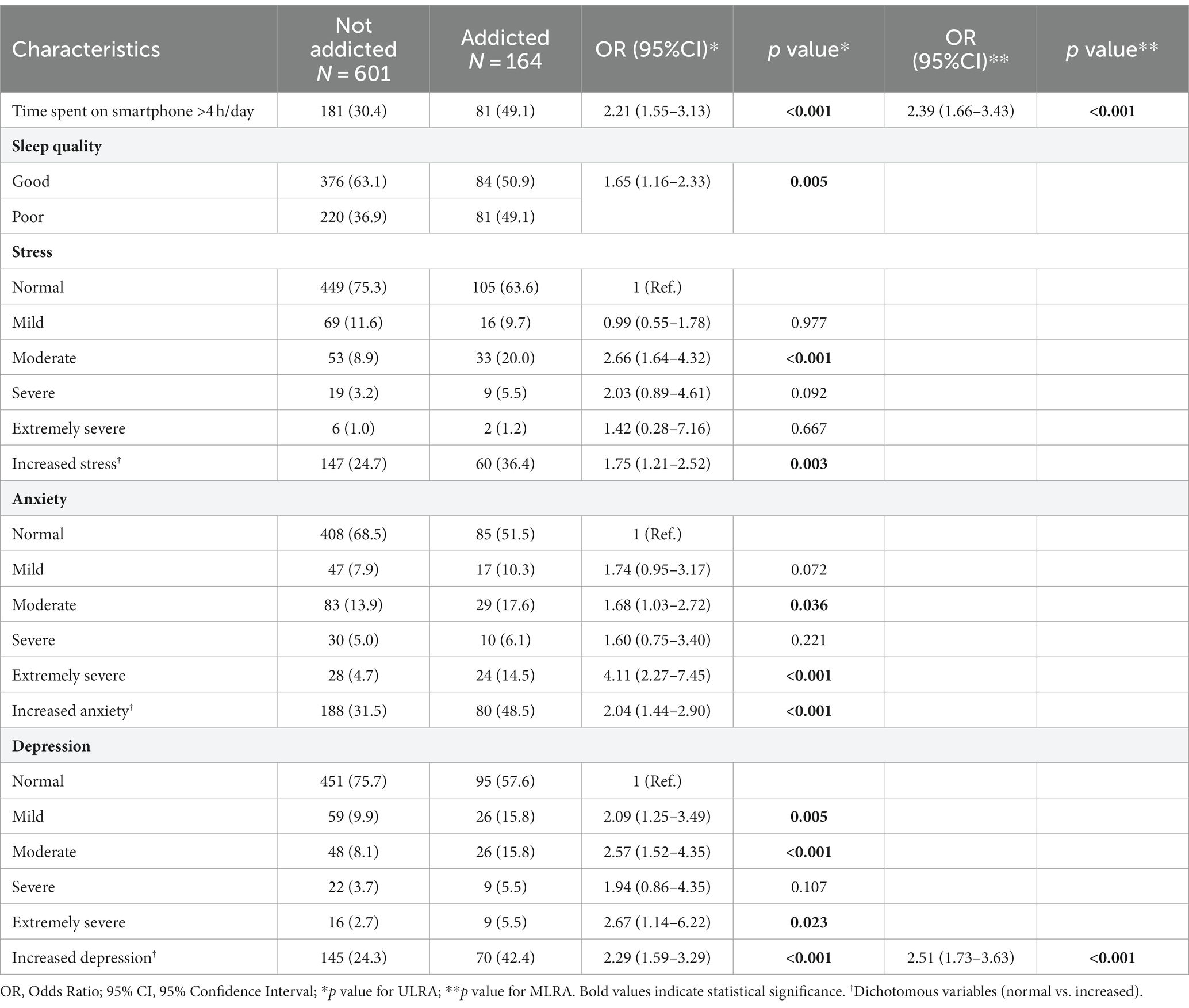Select the 'Increased stress' row label
Viewport: 1189px width, 1008px height.
click(66, 464)
